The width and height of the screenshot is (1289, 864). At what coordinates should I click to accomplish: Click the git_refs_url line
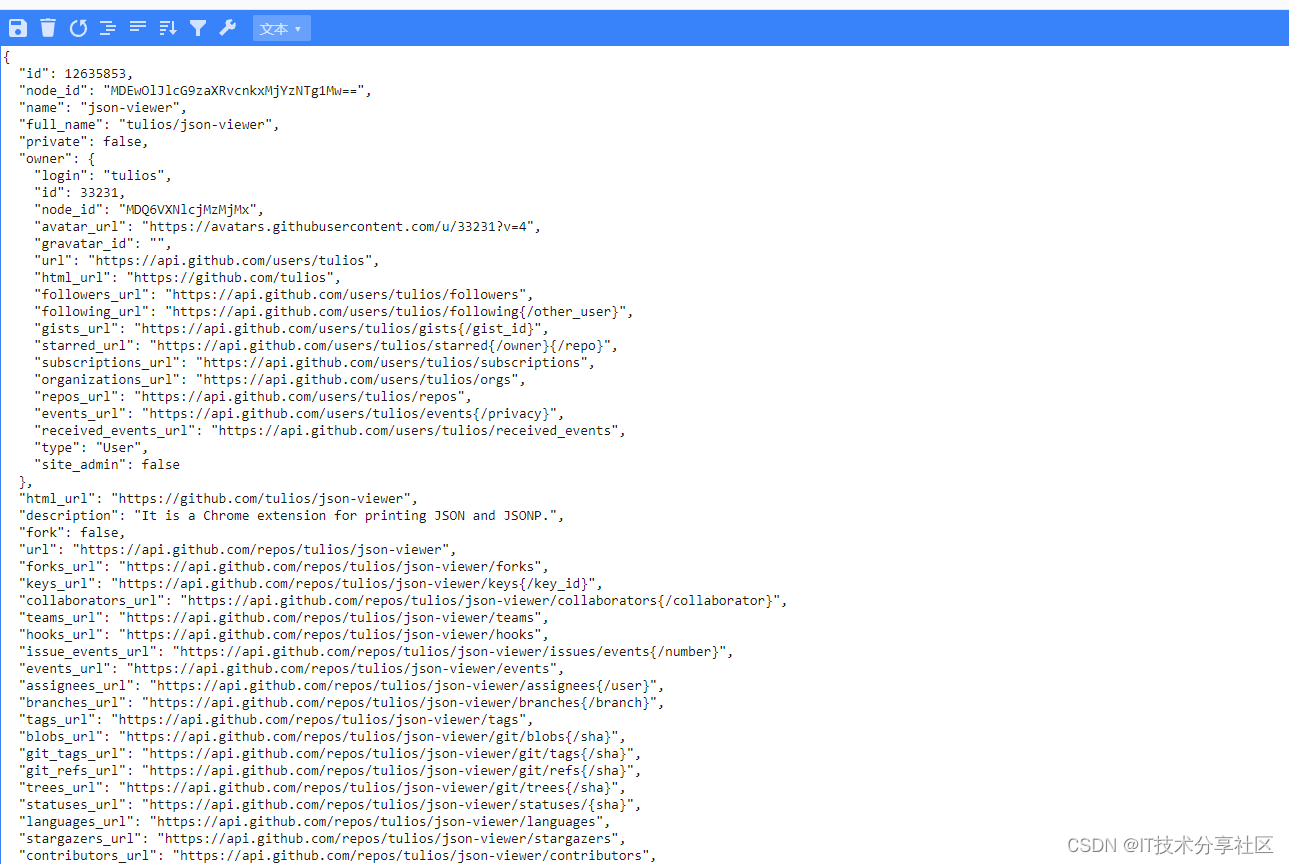(x=330, y=770)
